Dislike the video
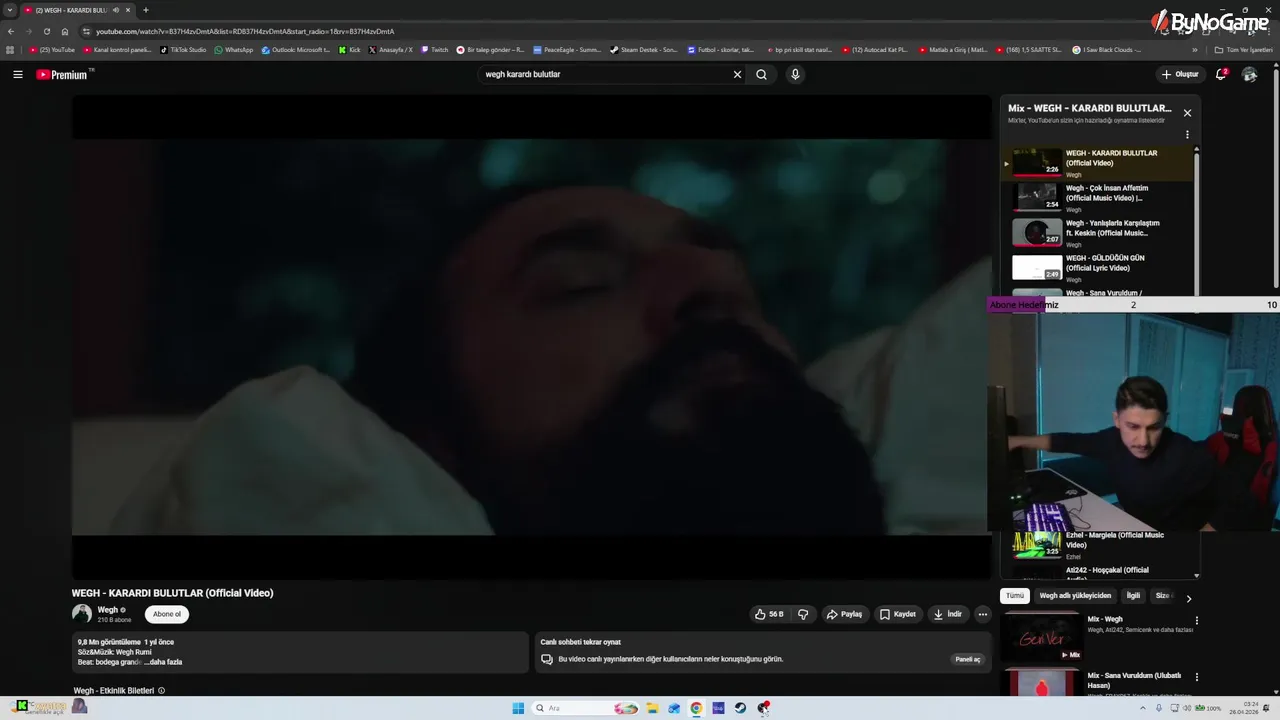Image resolution: width=1280 pixels, height=720 pixels. pyautogui.click(x=803, y=614)
